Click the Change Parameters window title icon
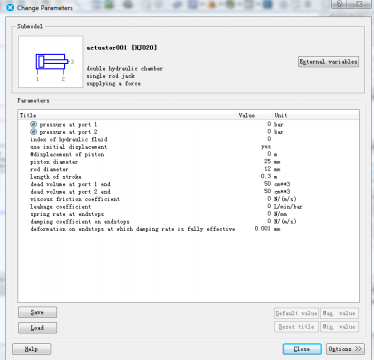This screenshot has height=360, width=374. click(10, 7)
